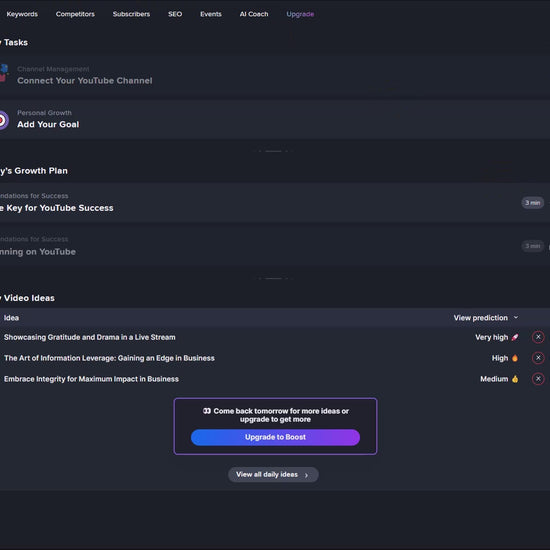Viewport: 550px width, 550px height.
Task: Click the flame icon next to High
Action: (515, 358)
